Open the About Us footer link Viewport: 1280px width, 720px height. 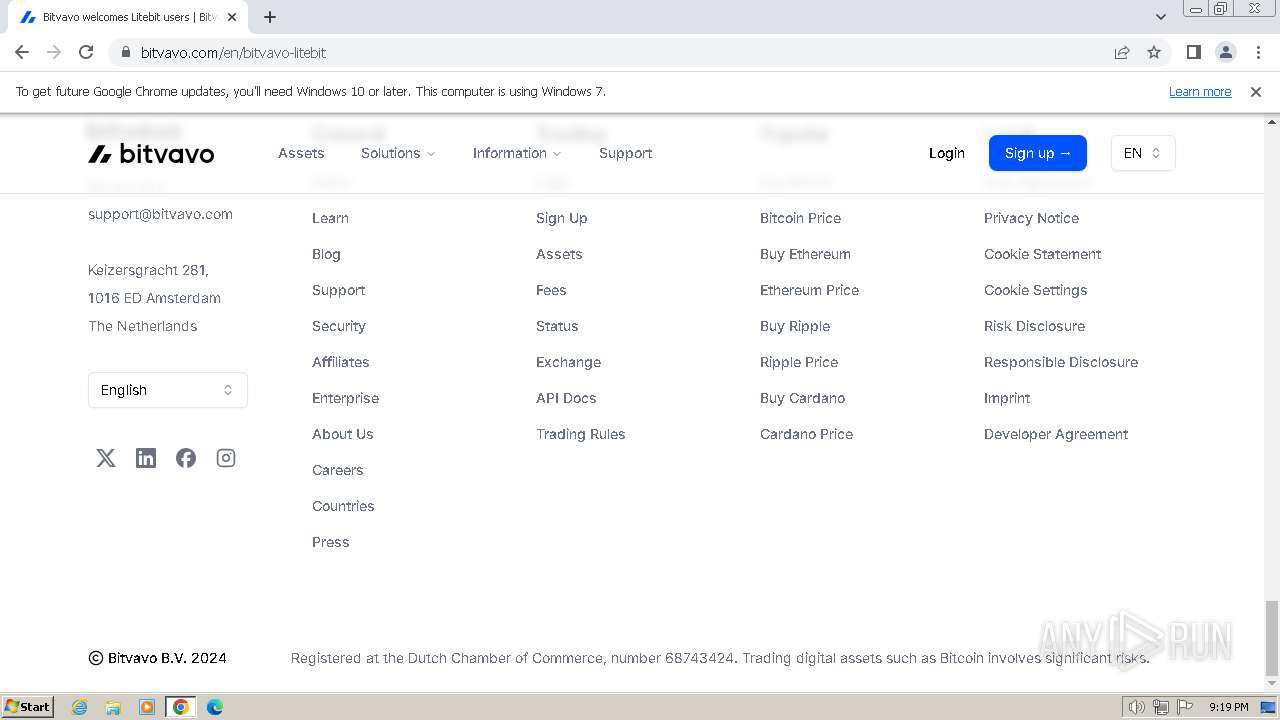point(343,434)
